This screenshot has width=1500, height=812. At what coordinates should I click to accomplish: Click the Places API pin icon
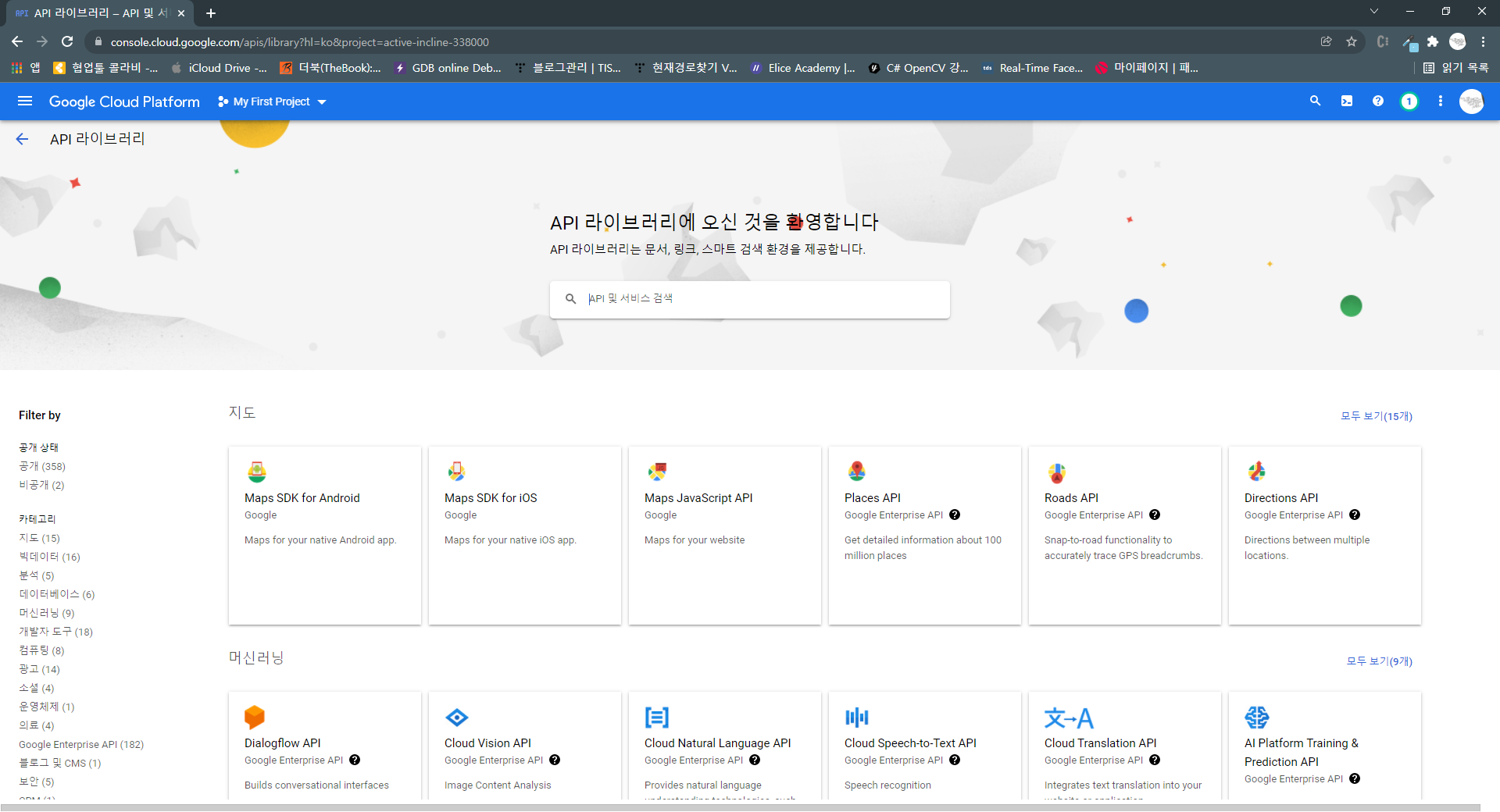[x=857, y=472]
